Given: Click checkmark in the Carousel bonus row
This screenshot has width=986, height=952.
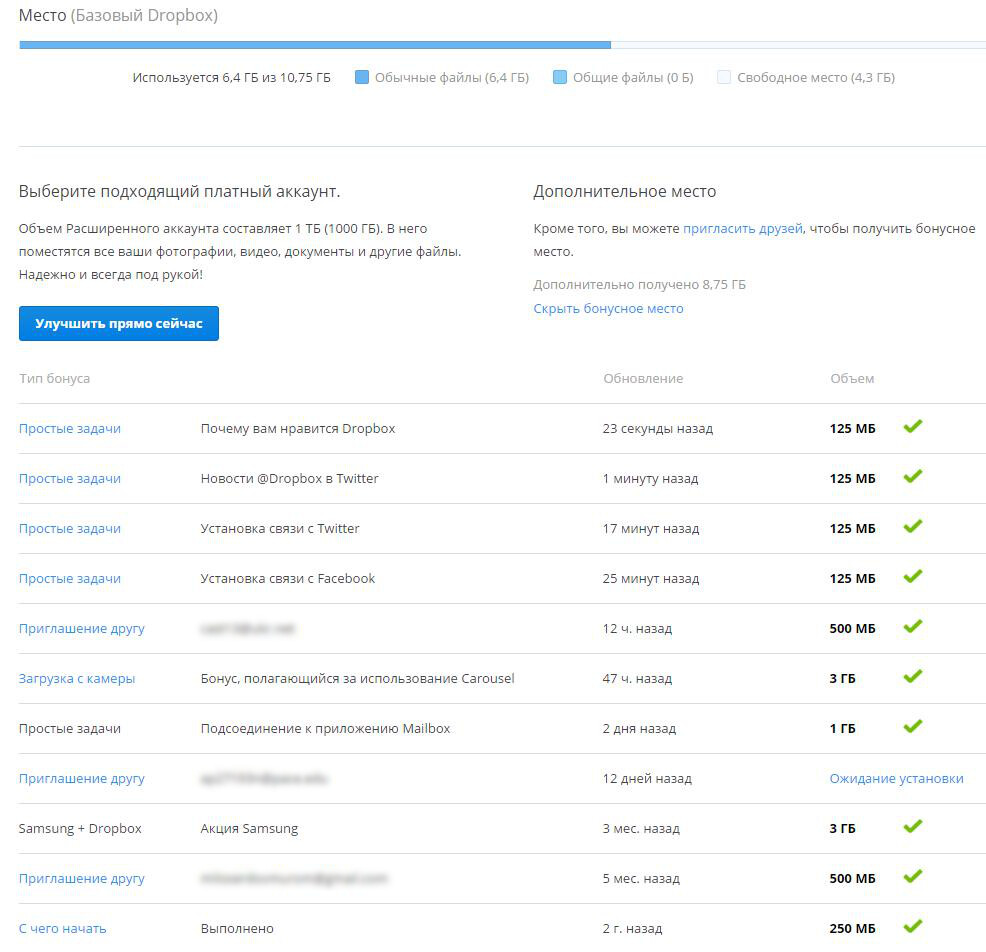Looking at the screenshot, I should coord(912,677).
